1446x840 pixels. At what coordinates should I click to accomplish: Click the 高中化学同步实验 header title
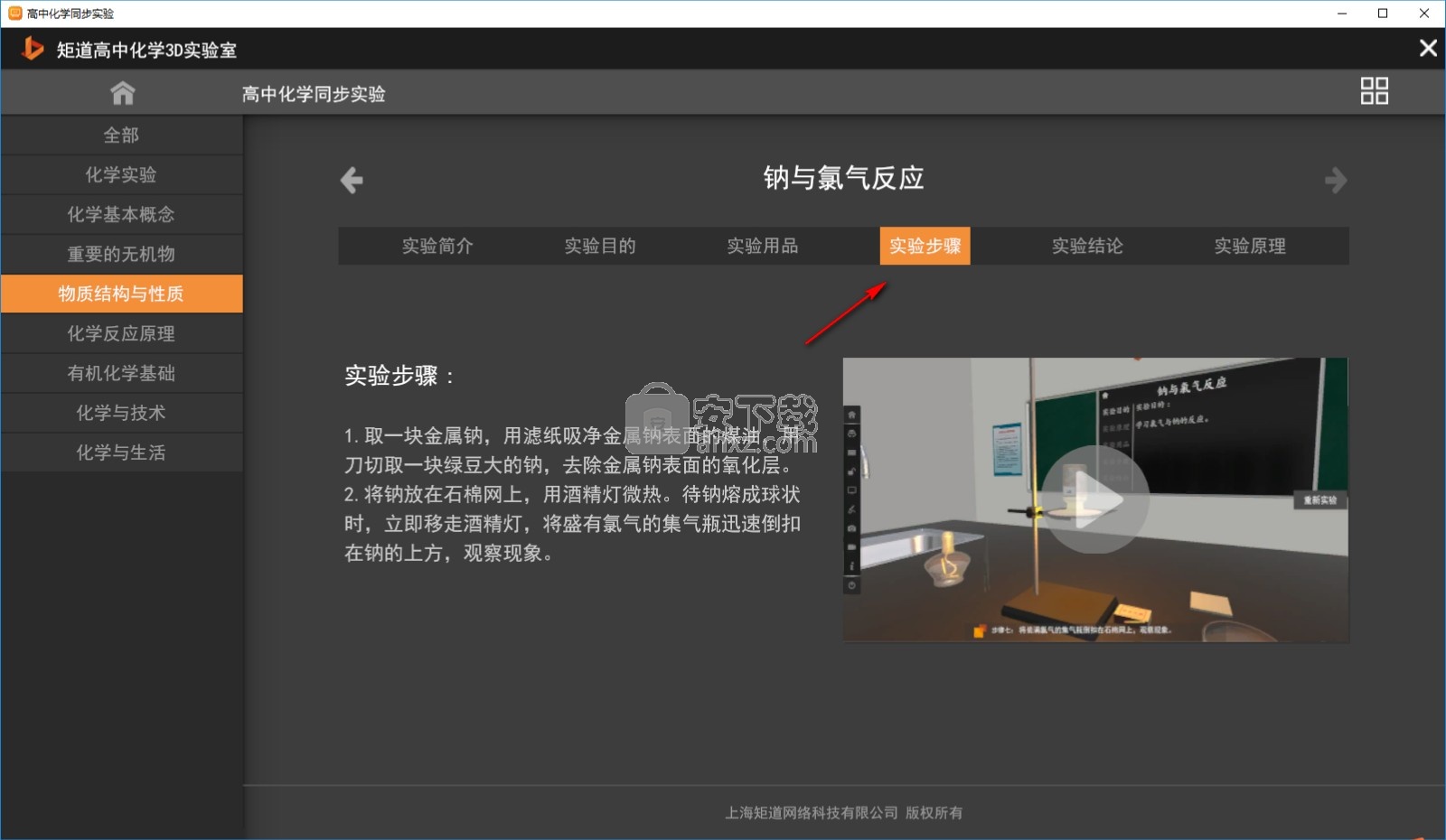(314, 94)
